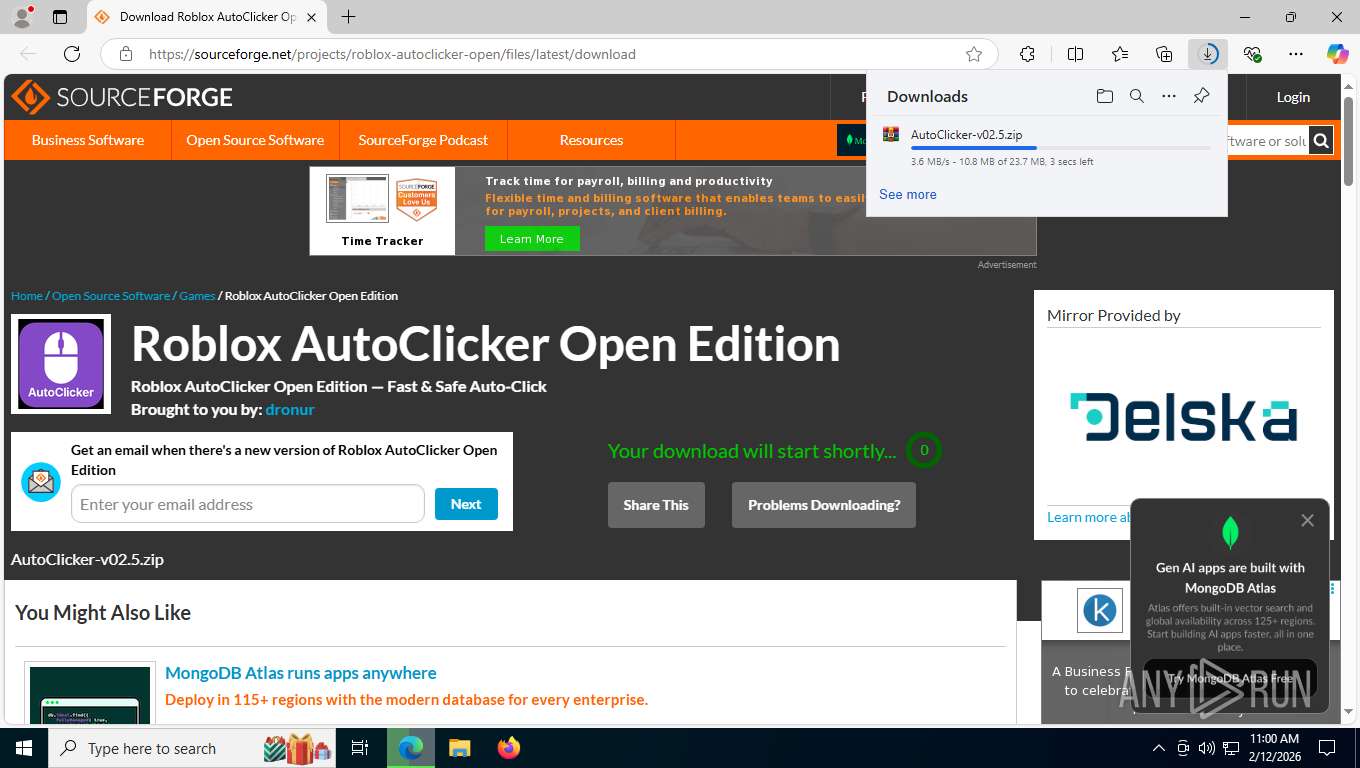The image size is (1360, 768).
Task: Open more options in Downloads panel
Action: click(1168, 96)
